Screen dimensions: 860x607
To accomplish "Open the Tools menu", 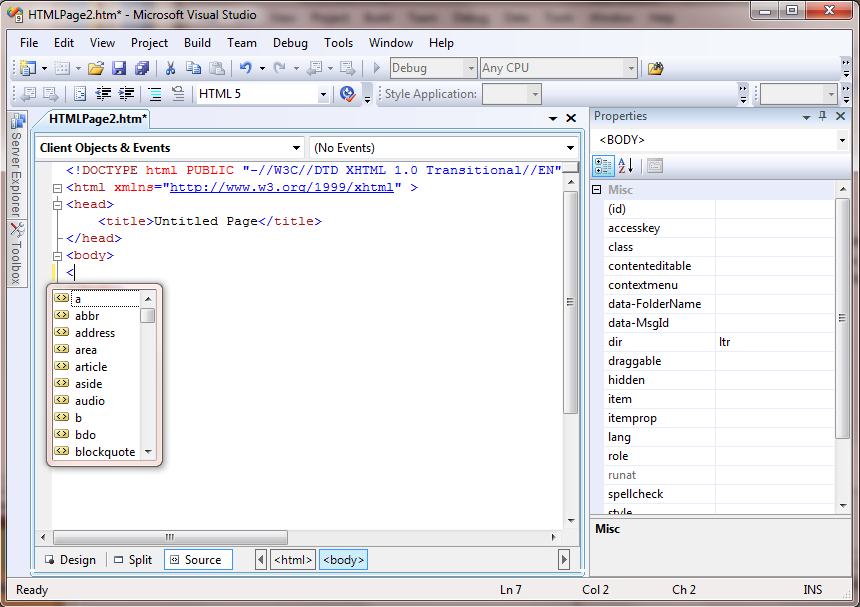I will pyautogui.click(x=338, y=43).
